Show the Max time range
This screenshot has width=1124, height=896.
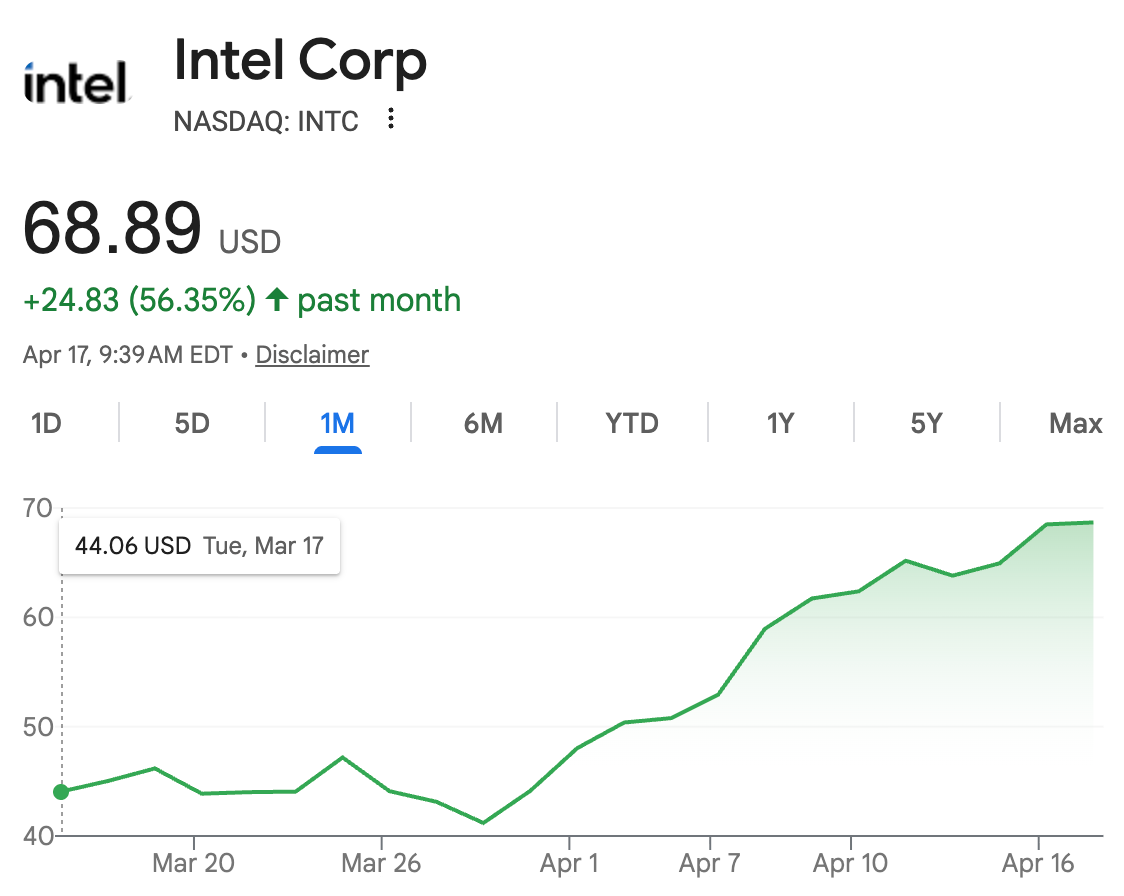(1075, 424)
